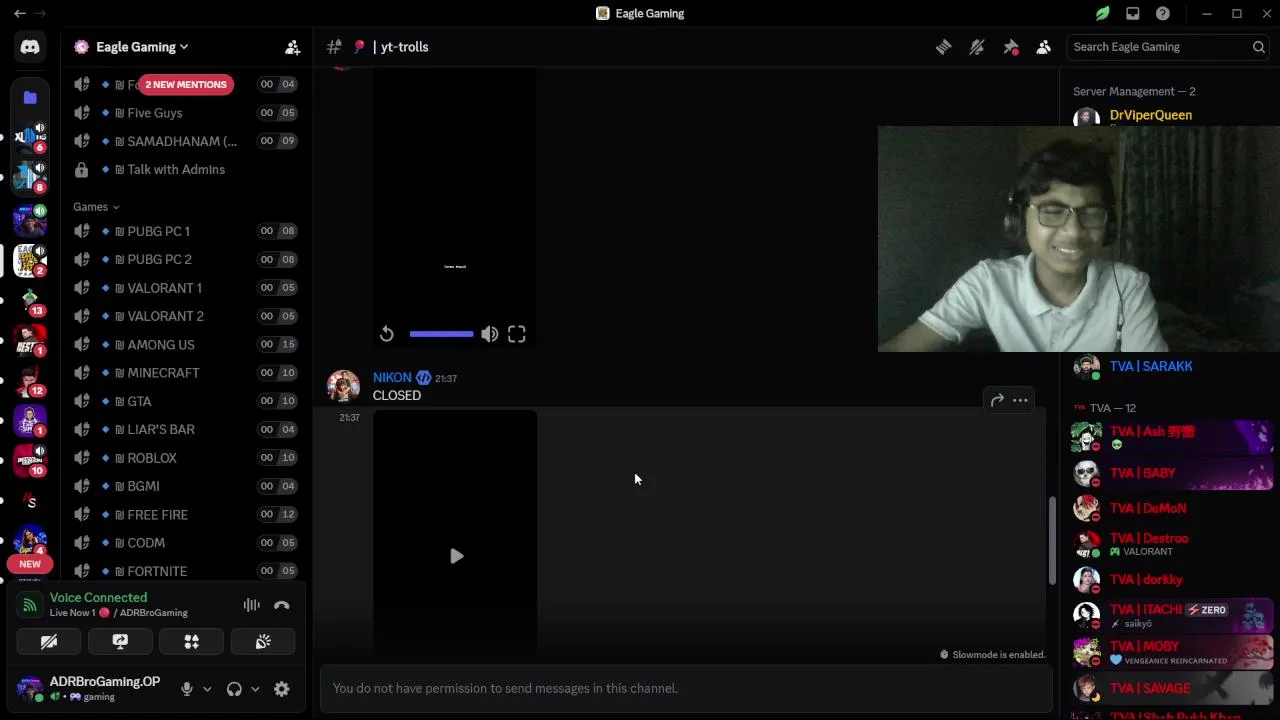The width and height of the screenshot is (1280, 720).
Task: Disconnect from voice with phone icon
Action: point(282,605)
